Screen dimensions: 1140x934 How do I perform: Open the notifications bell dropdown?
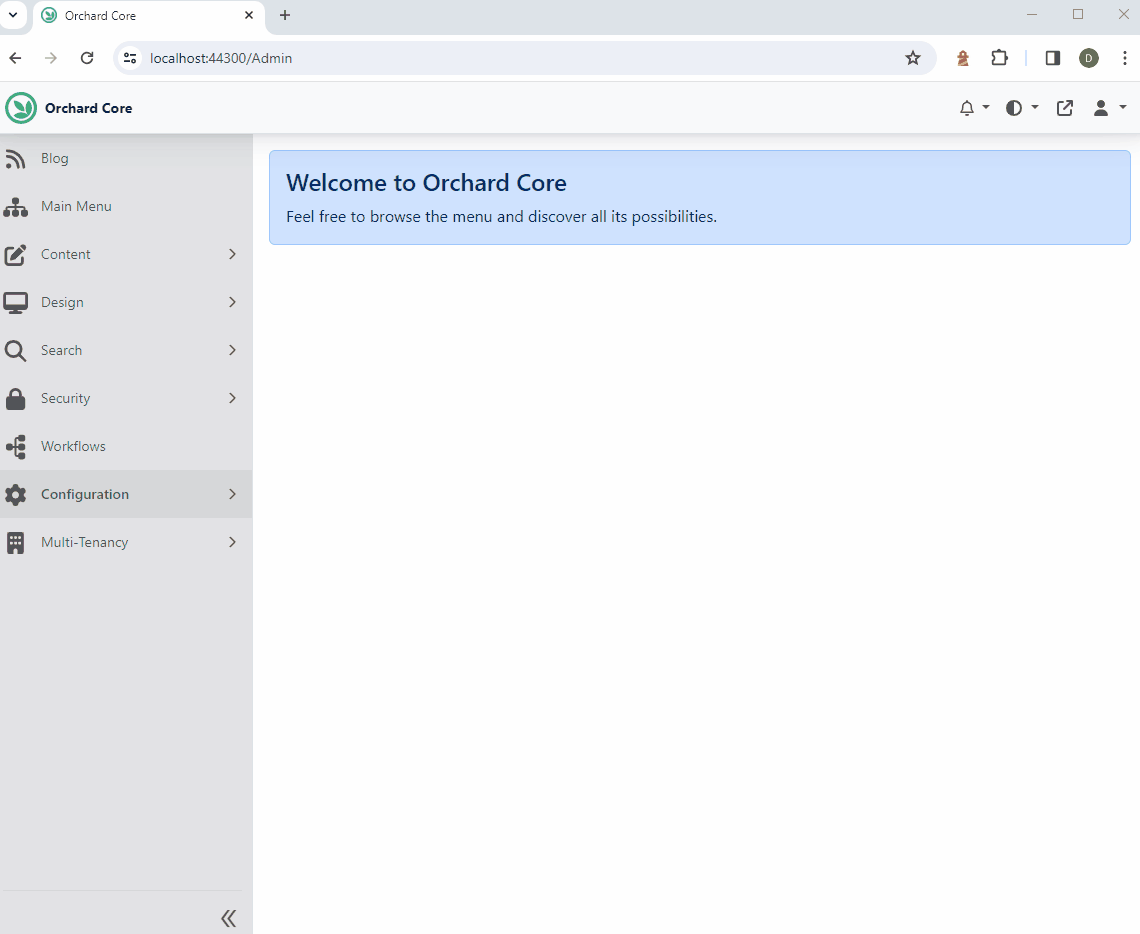(x=974, y=108)
